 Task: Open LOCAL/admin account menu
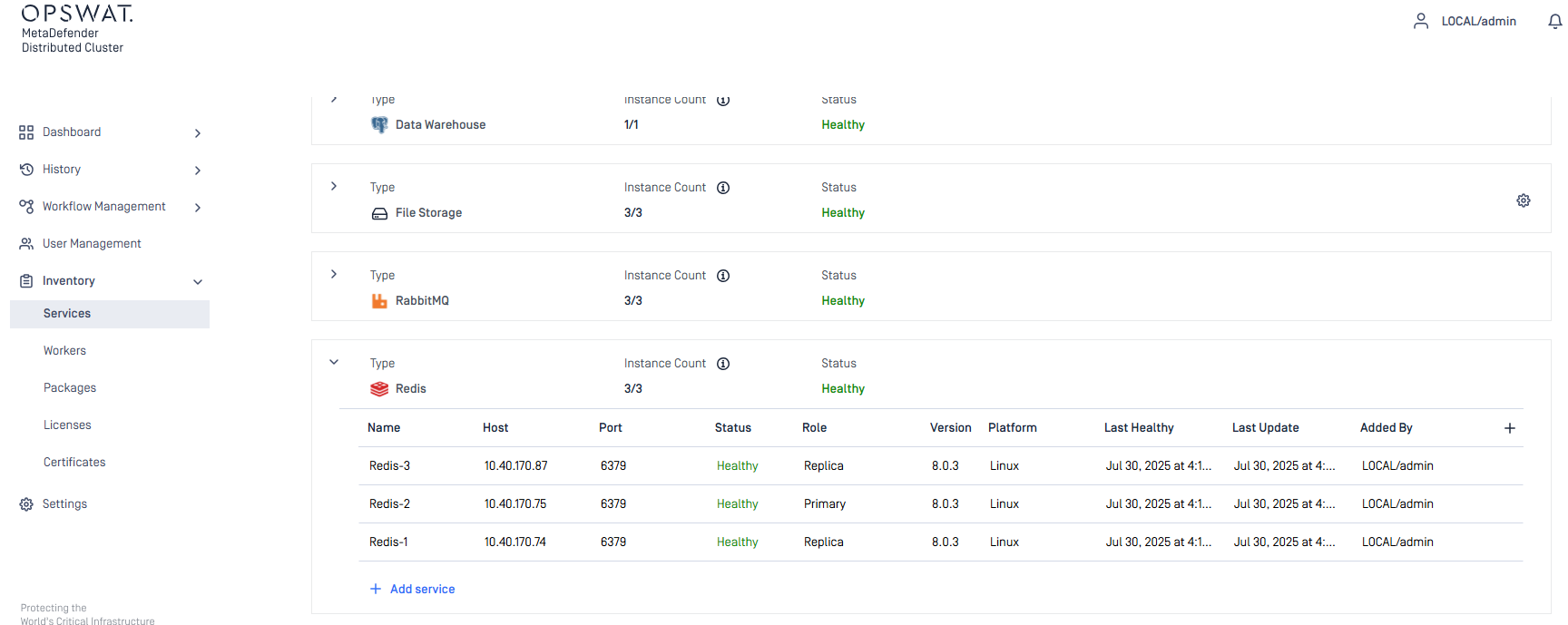click(x=1478, y=22)
